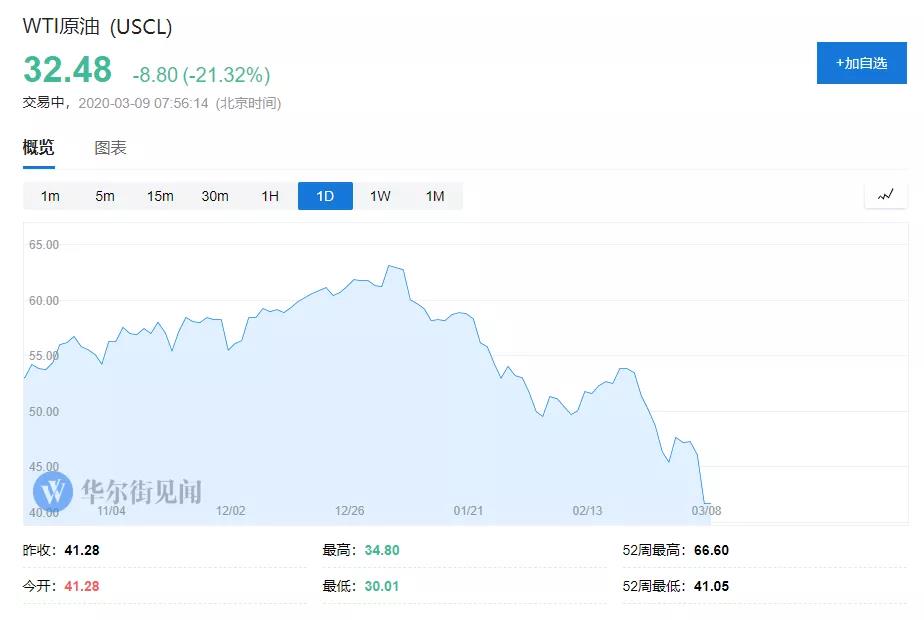Viewport: 924px width, 620px height.
Task: Click the +加自选 add to watchlist button
Action: coord(861,63)
